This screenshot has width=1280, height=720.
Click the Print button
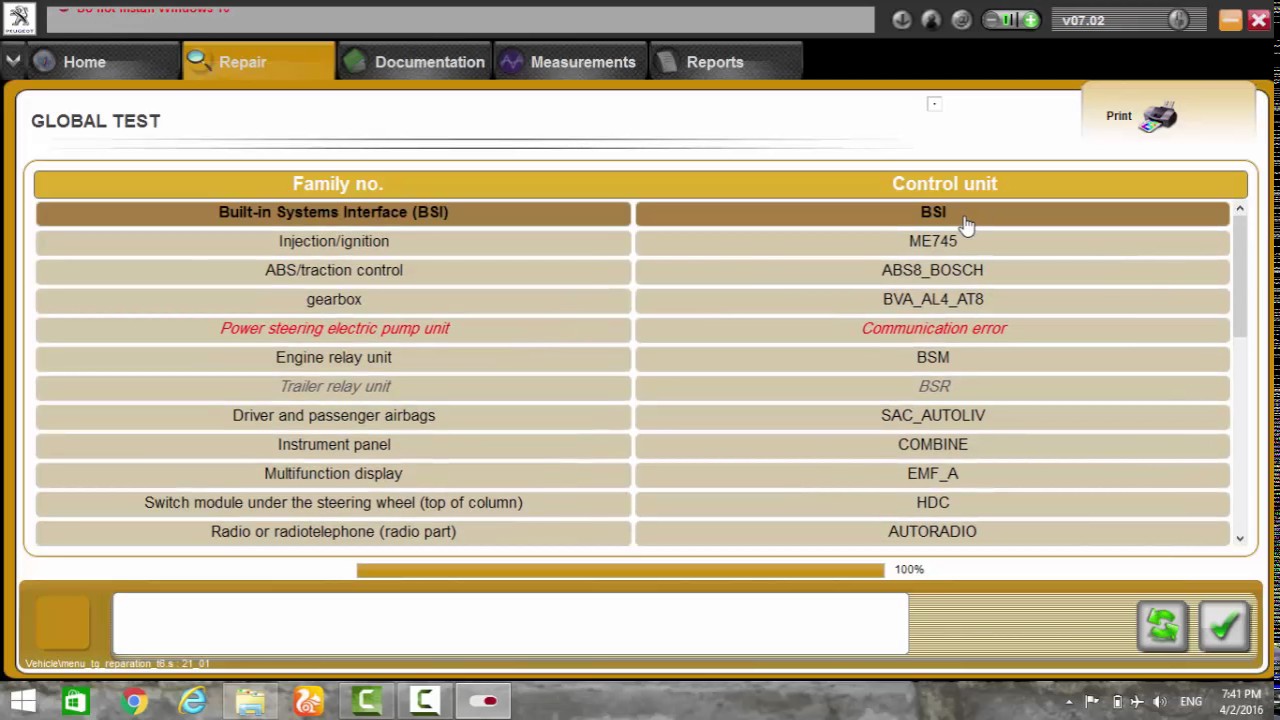tap(1140, 116)
